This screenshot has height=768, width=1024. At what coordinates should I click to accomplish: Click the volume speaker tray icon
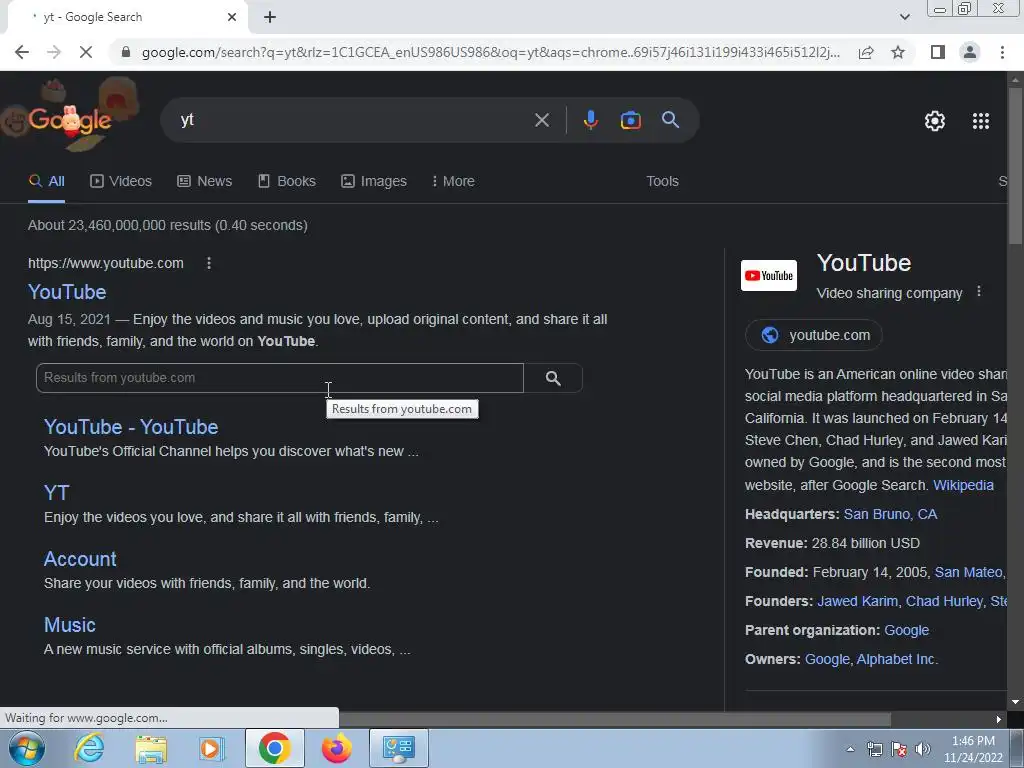click(922, 749)
